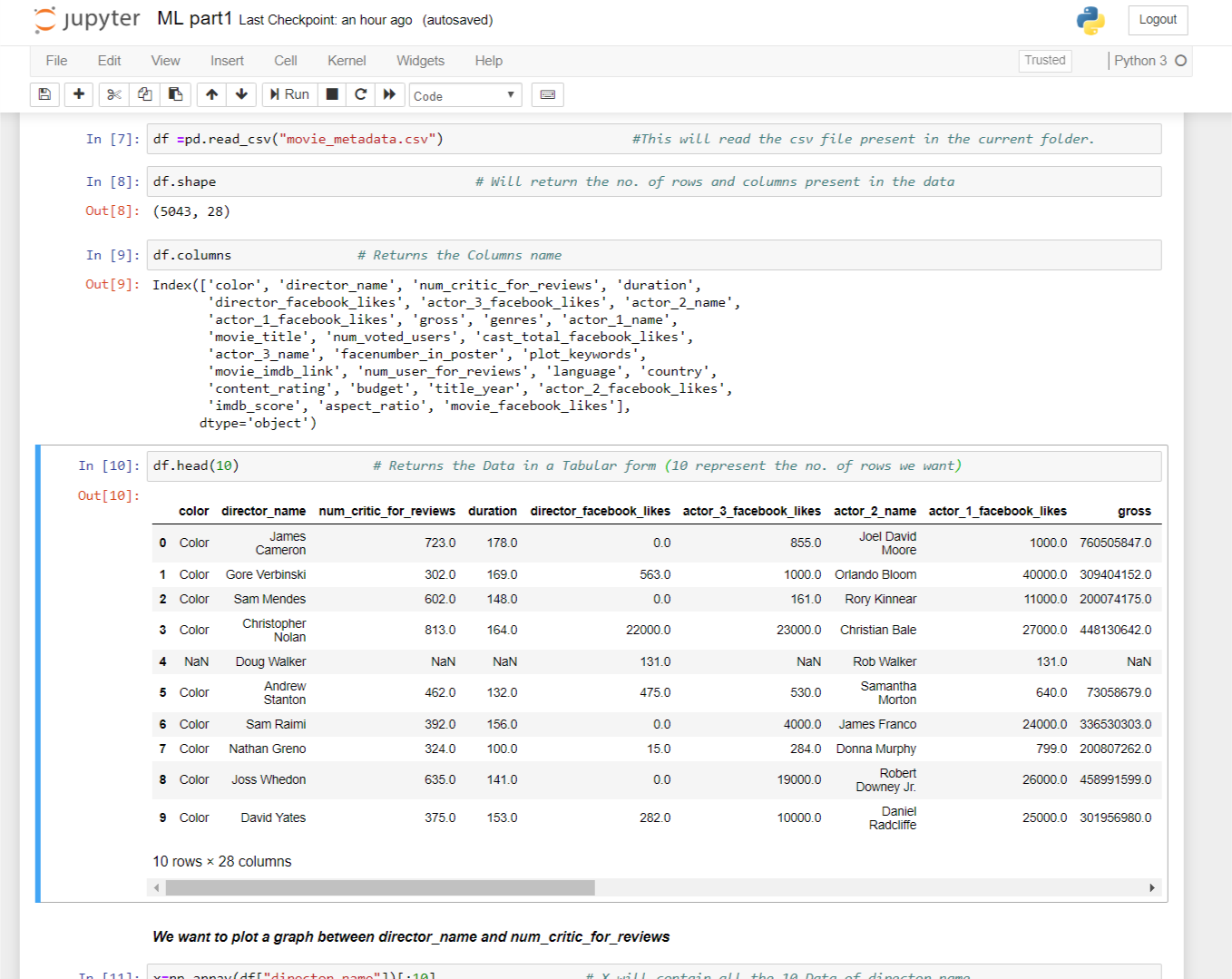Screen dimensions: 1232x979
Task: Open the Kernel menu
Action: 346,61
